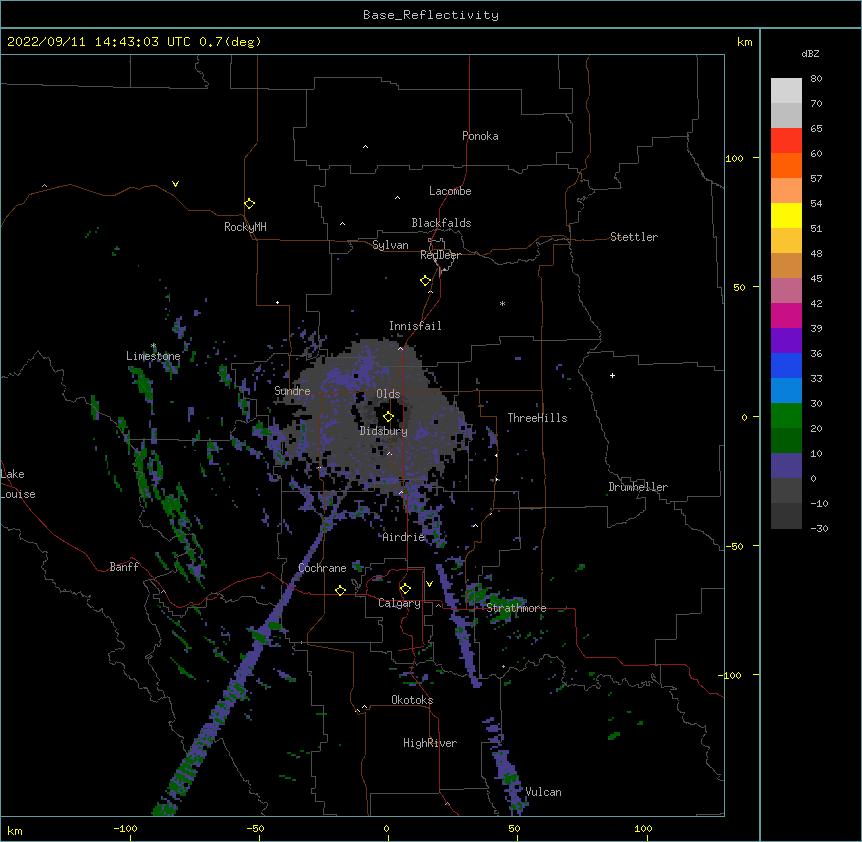This screenshot has width=862, height=842.
Task: Click the 65 value on the dBZ legend
Action: pyautogui.click(x=816, y=129)
